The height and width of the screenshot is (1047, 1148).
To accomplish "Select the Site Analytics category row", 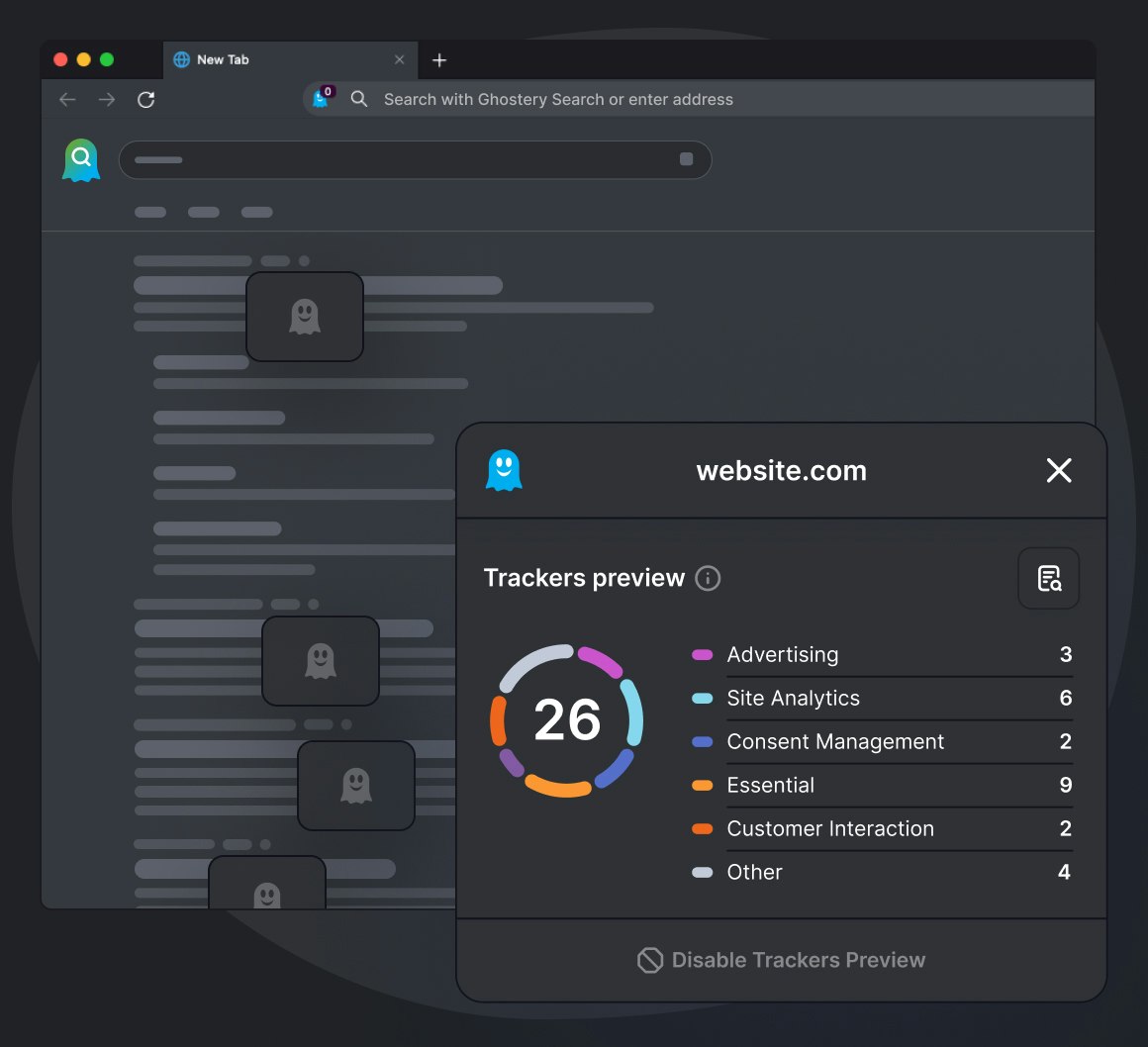I will point(882,698).
